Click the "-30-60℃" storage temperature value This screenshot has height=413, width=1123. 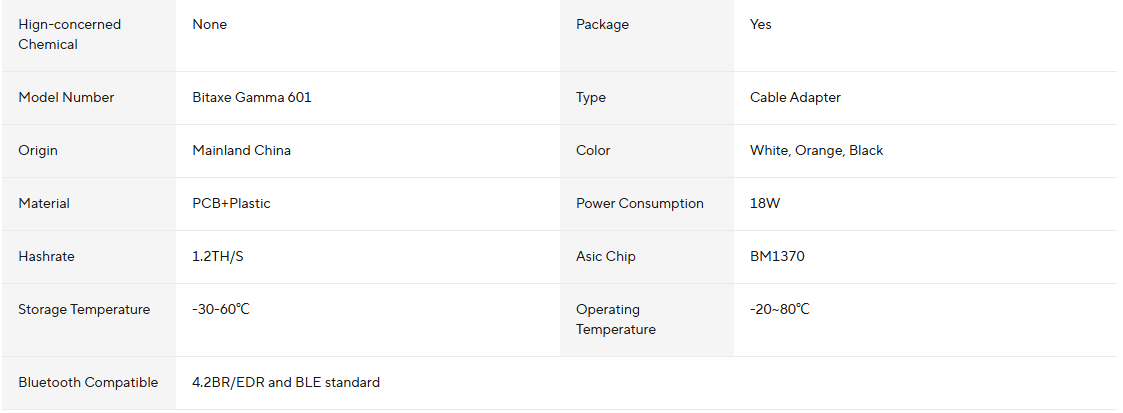coord(221,310)
